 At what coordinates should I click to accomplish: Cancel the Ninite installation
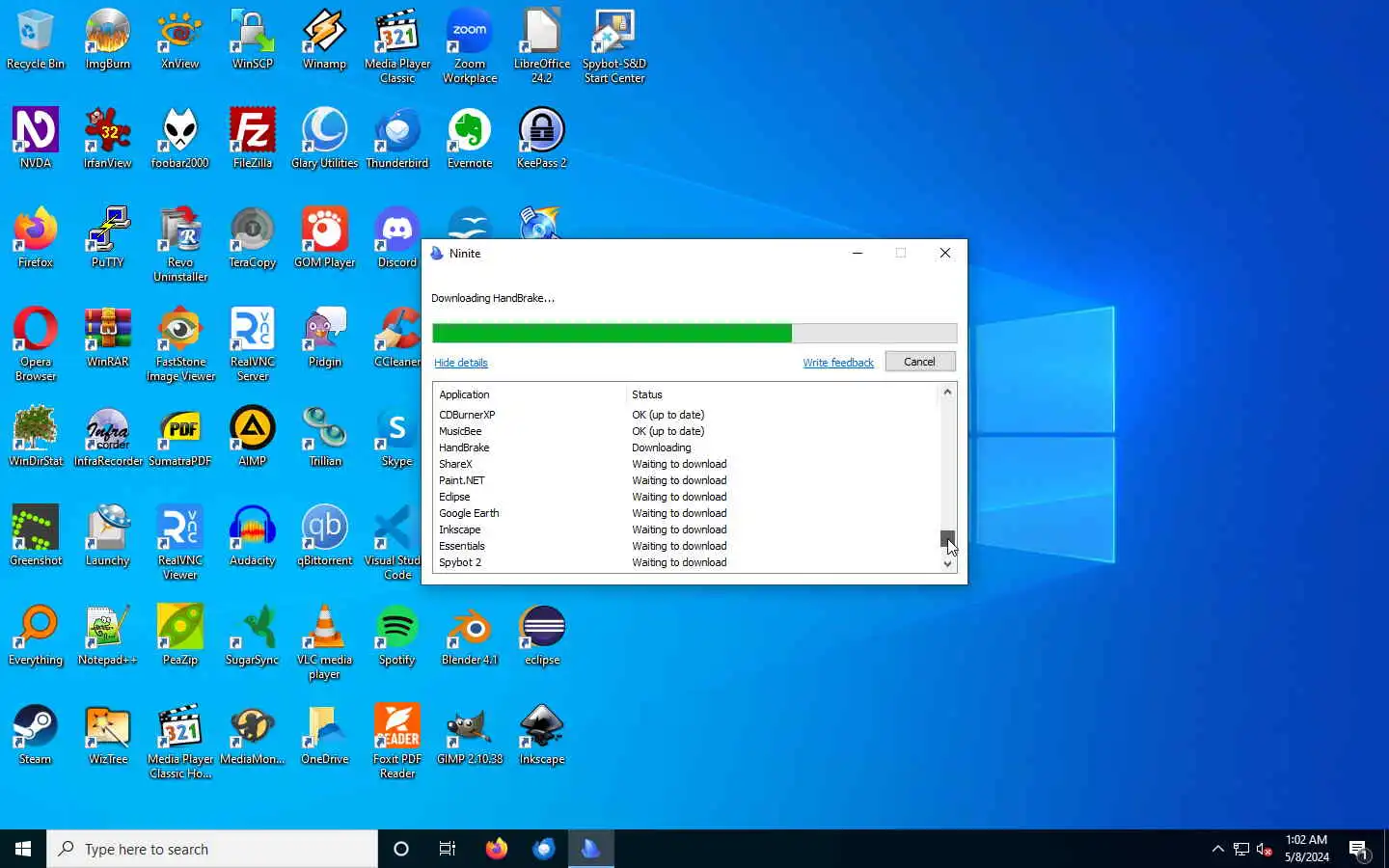tap(919, 362)
